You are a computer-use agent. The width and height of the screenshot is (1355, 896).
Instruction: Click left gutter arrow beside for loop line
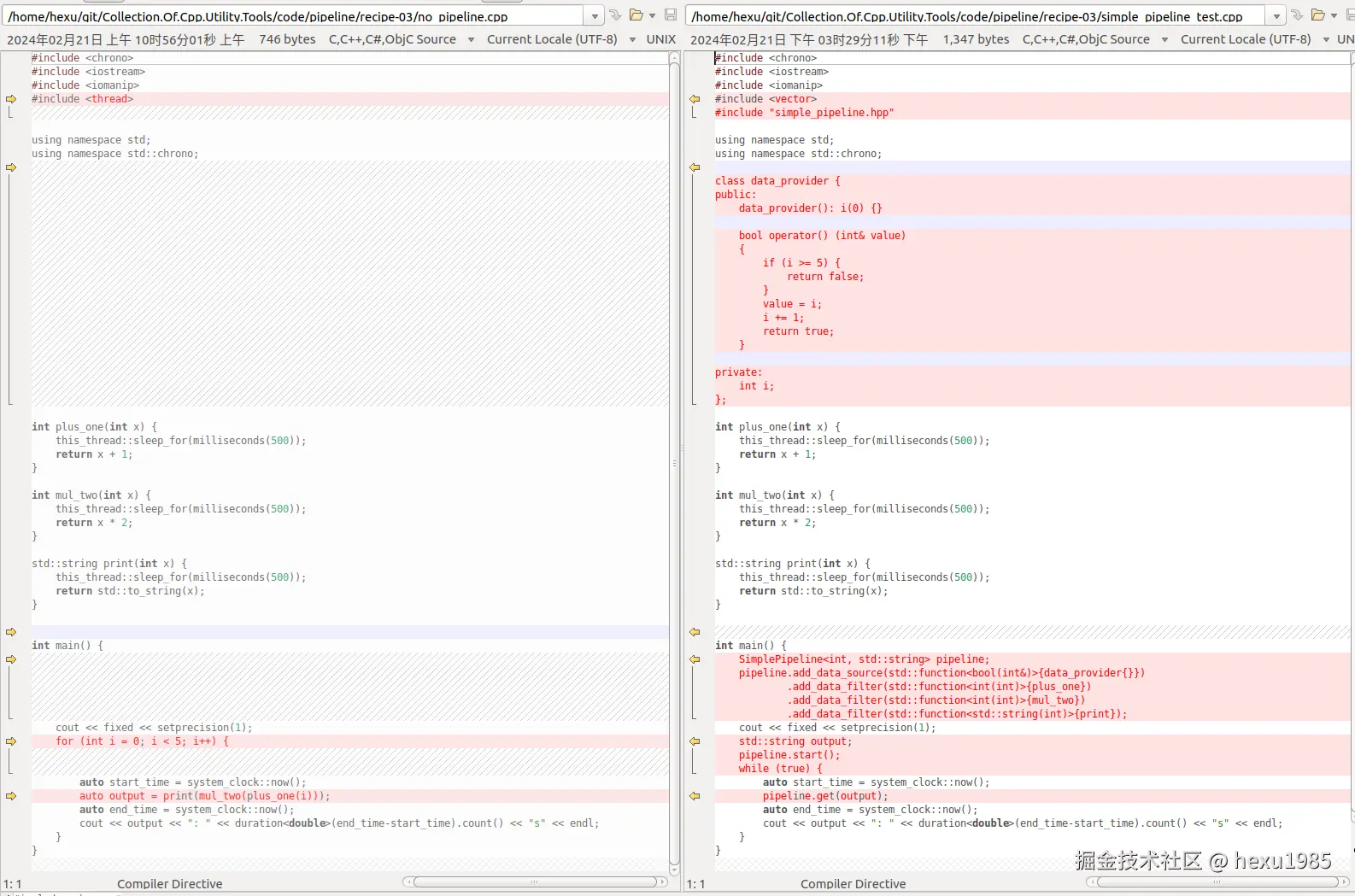point(11,741)
